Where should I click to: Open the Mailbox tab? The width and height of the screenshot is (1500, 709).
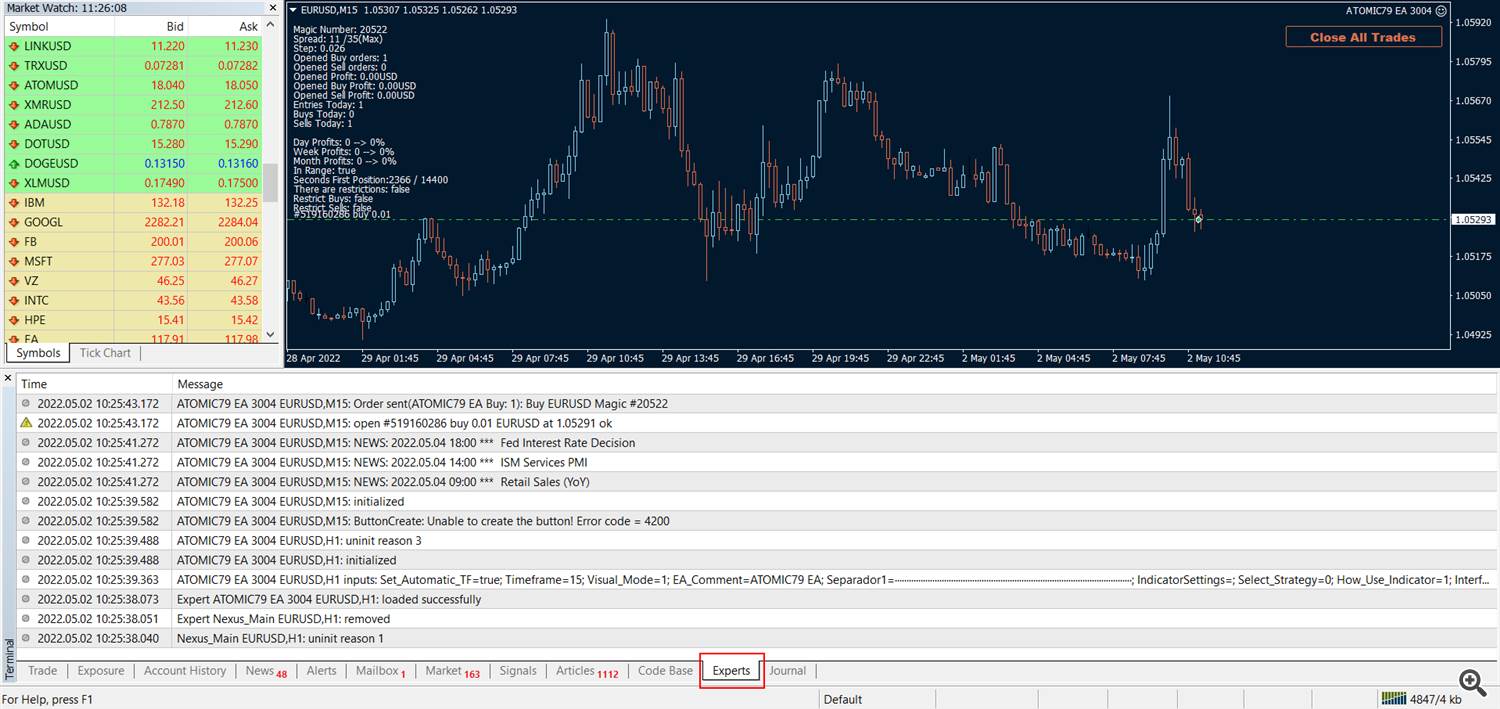coord(381,671)
